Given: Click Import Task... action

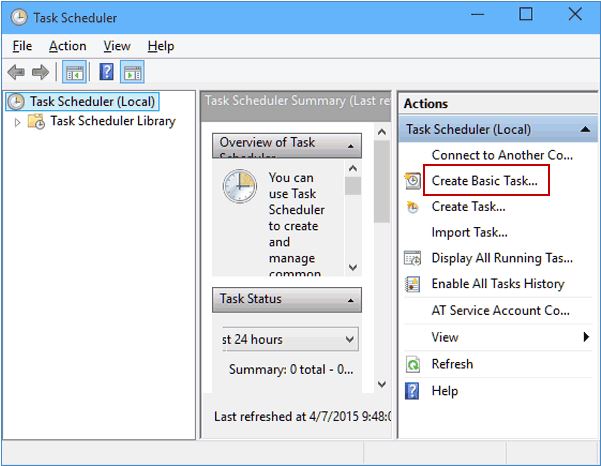Looking at the screenshot, I should pyautogui.click(x=469, y=232).
